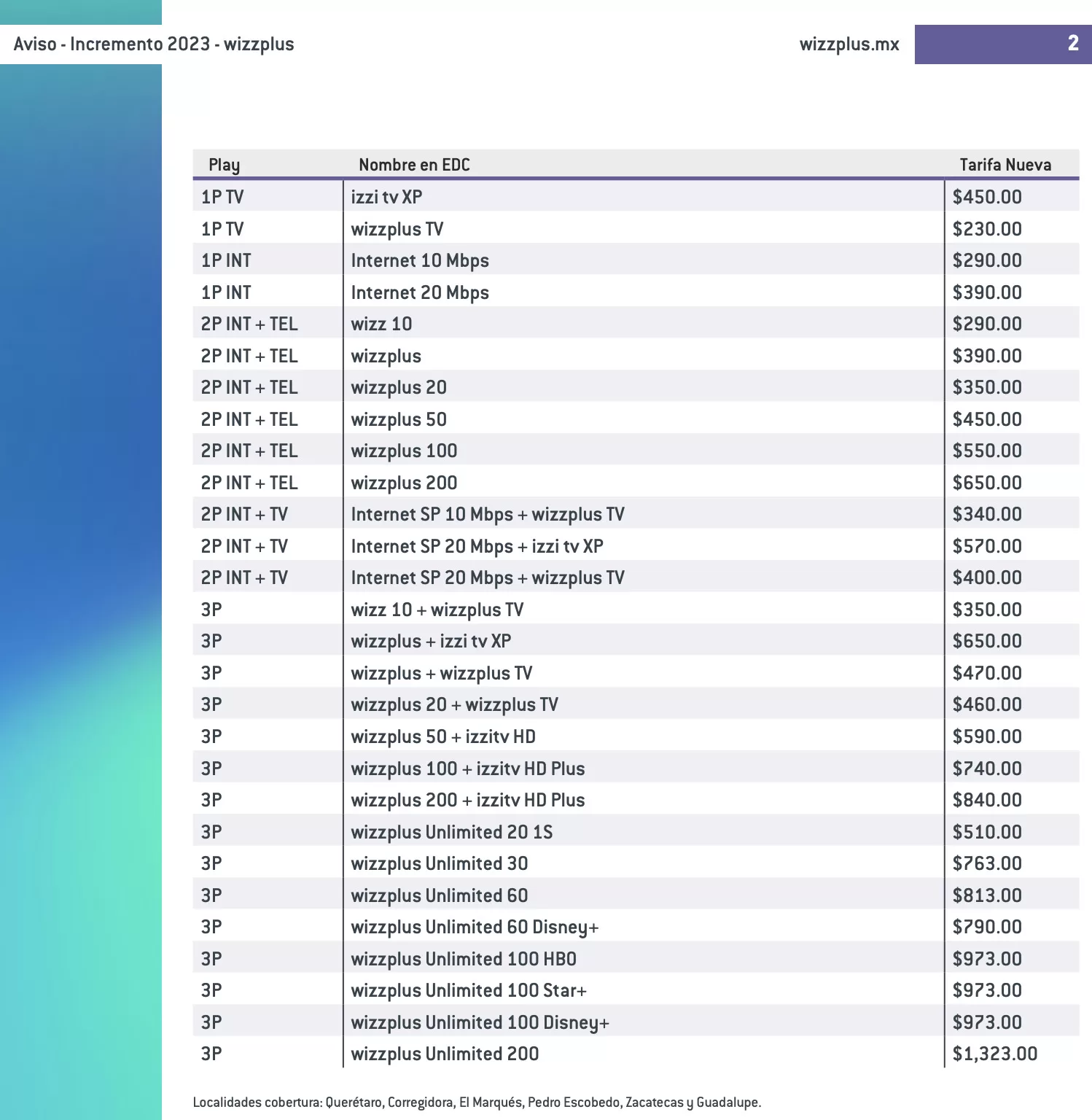Select 'wizzplus 50 + izzitv HD' plan

click(443, 736)
